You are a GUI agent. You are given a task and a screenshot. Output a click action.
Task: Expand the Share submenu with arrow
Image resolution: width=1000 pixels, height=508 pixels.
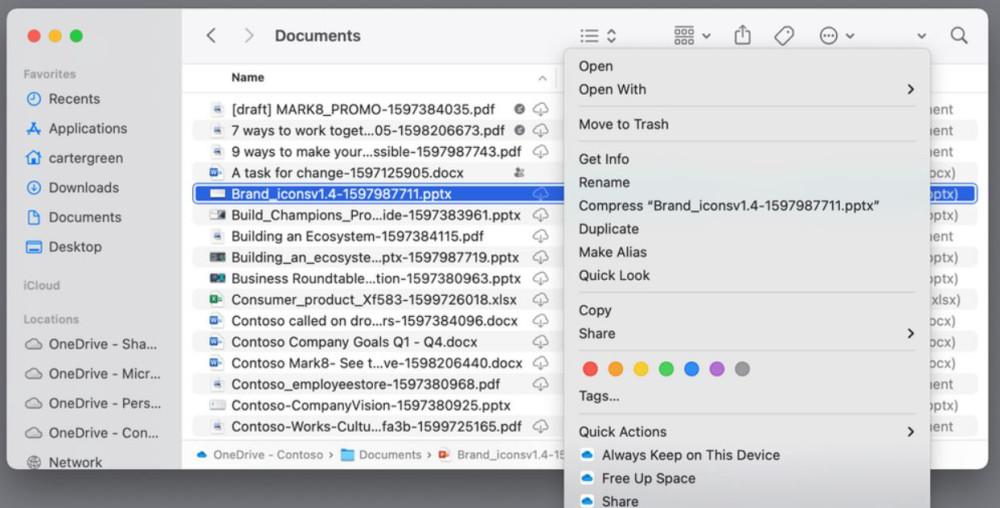point(746,333)
